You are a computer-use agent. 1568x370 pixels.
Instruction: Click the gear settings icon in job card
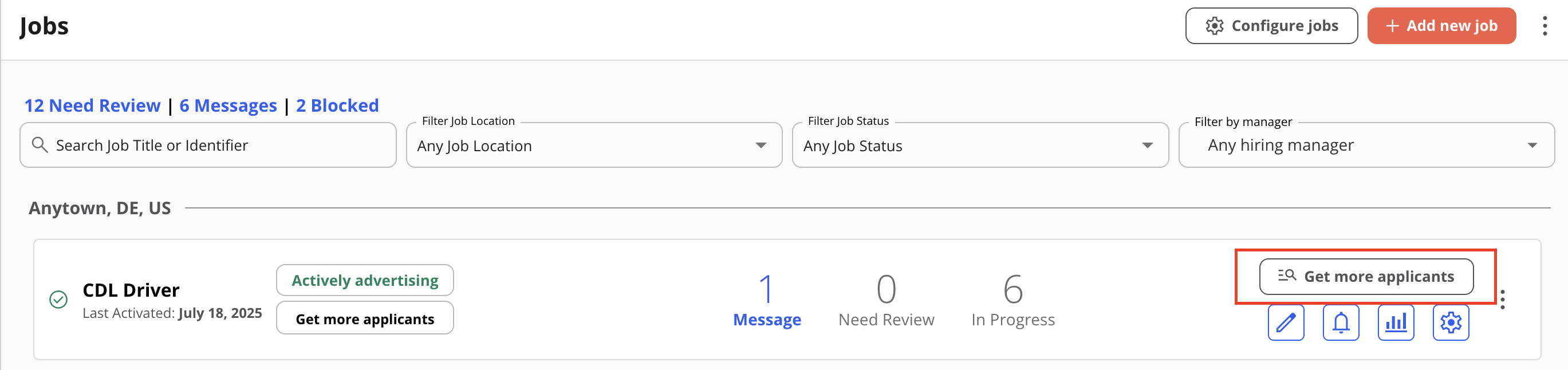pyautogui.click(x=1451, y=322)
